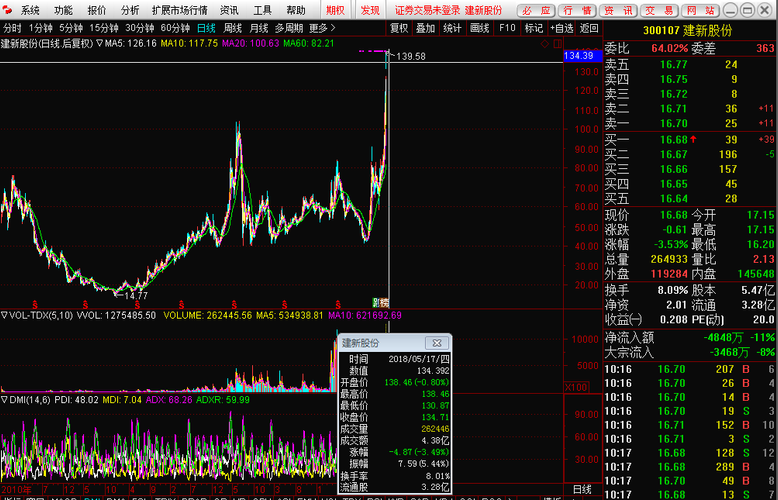Image resolution: width=778 pixels, height=500 pixels.
Task: Click the 10:16 16.71 152 B trade row
Action: (690, 425)
